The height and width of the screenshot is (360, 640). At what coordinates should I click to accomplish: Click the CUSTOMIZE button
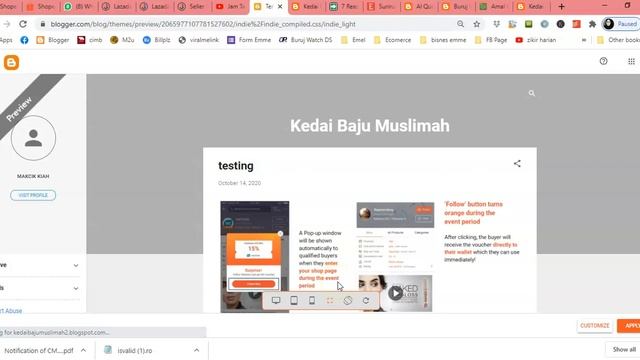click(595, 326)
